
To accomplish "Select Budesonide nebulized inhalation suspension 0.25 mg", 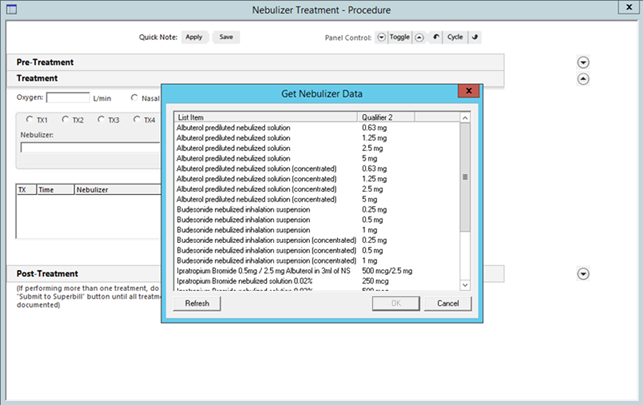I will pos(317,209).
